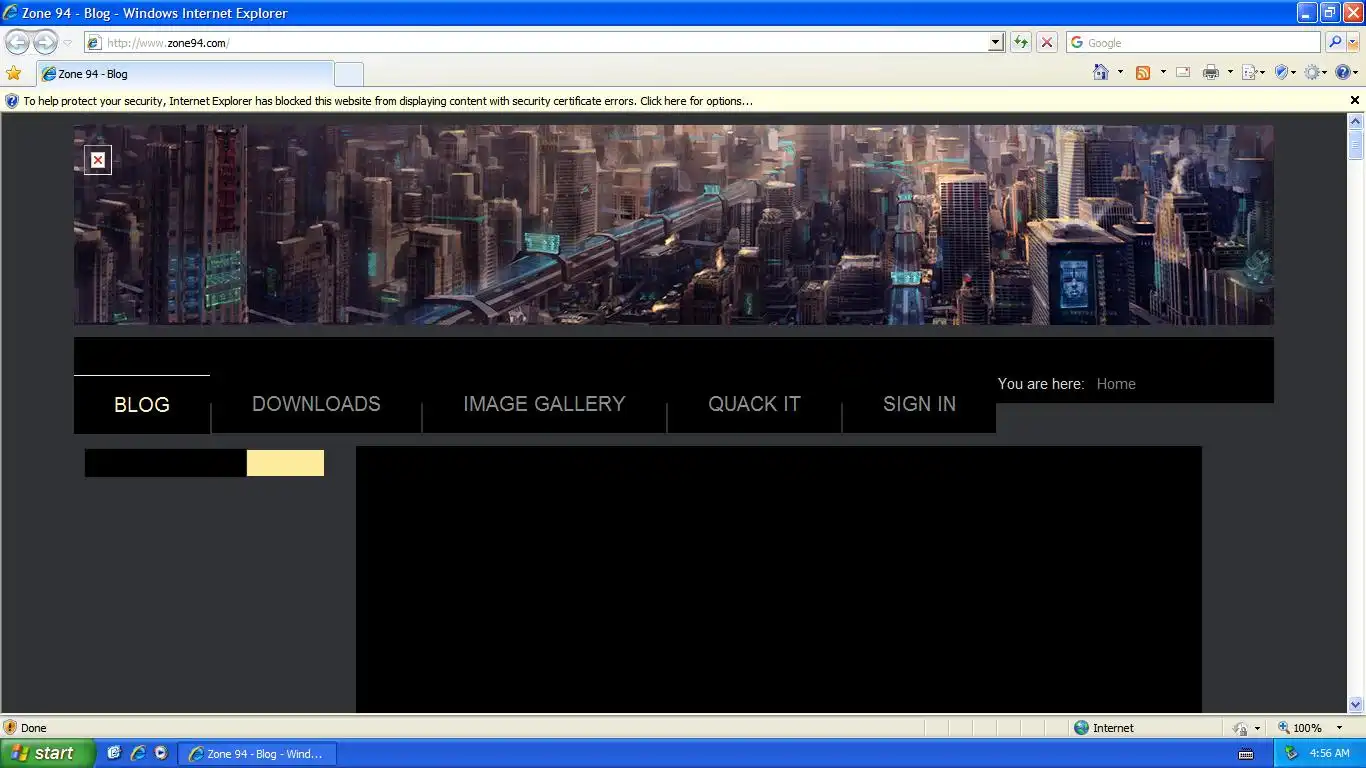This screenshot has height=768, width=1366.
Task: Expand the Home button dropdown arrow
Action: point(1120,72)
